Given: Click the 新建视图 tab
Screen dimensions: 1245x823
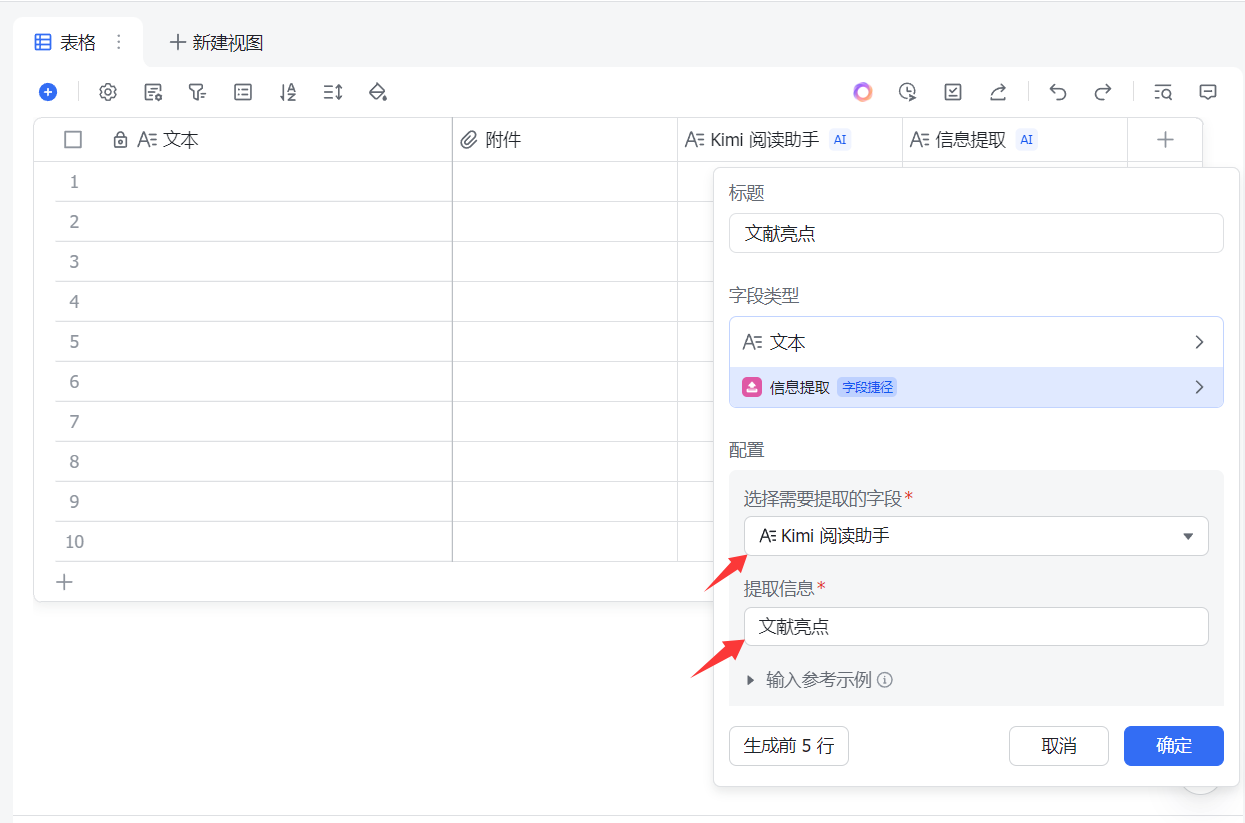Looking at the screenshot, I should (x=217, y=42).
